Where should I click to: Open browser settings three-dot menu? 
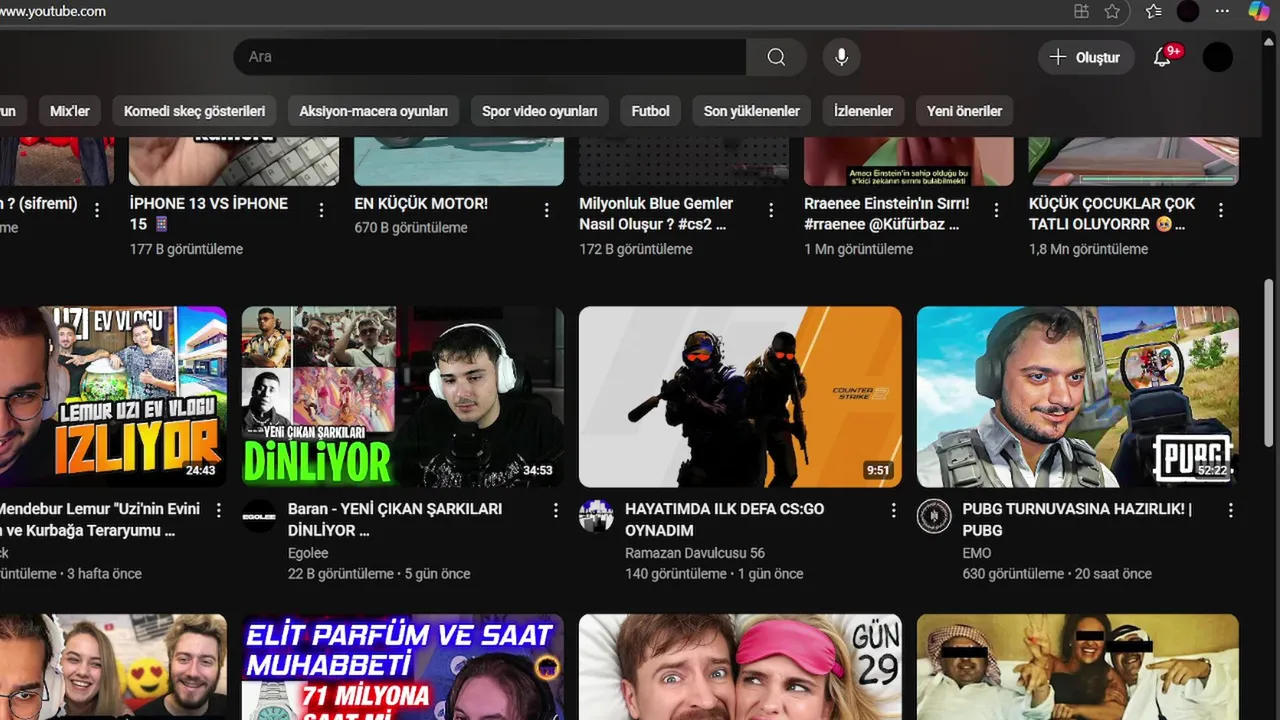pos(1222,11)
